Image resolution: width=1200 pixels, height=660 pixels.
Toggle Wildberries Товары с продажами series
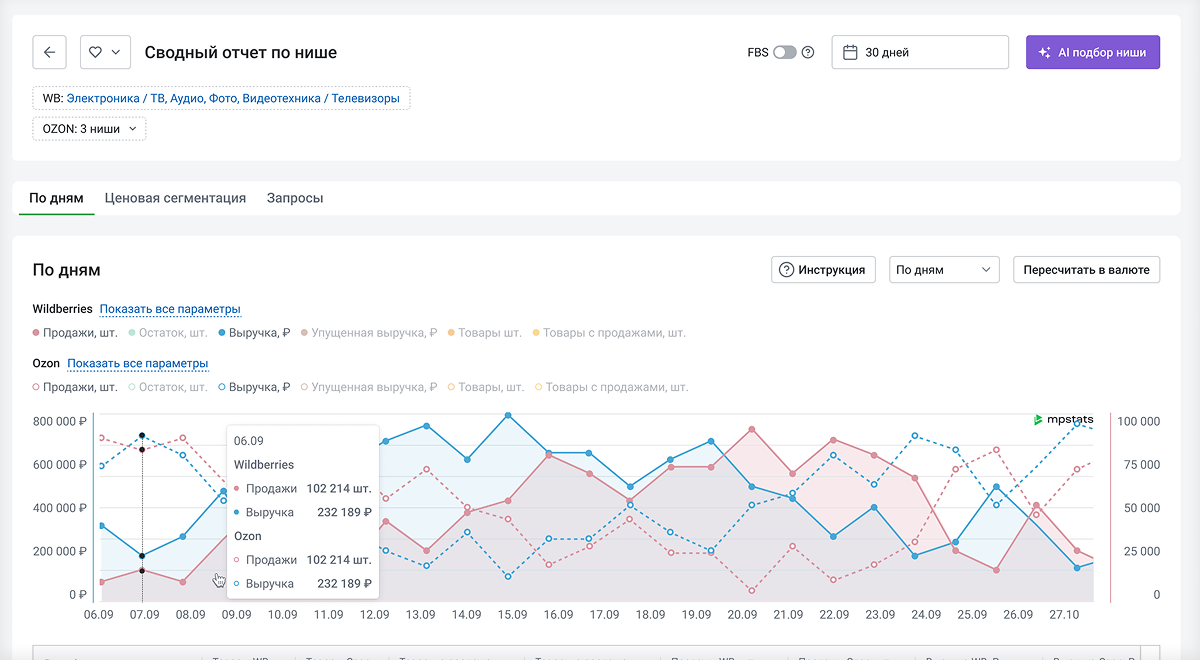coord(609,333)
